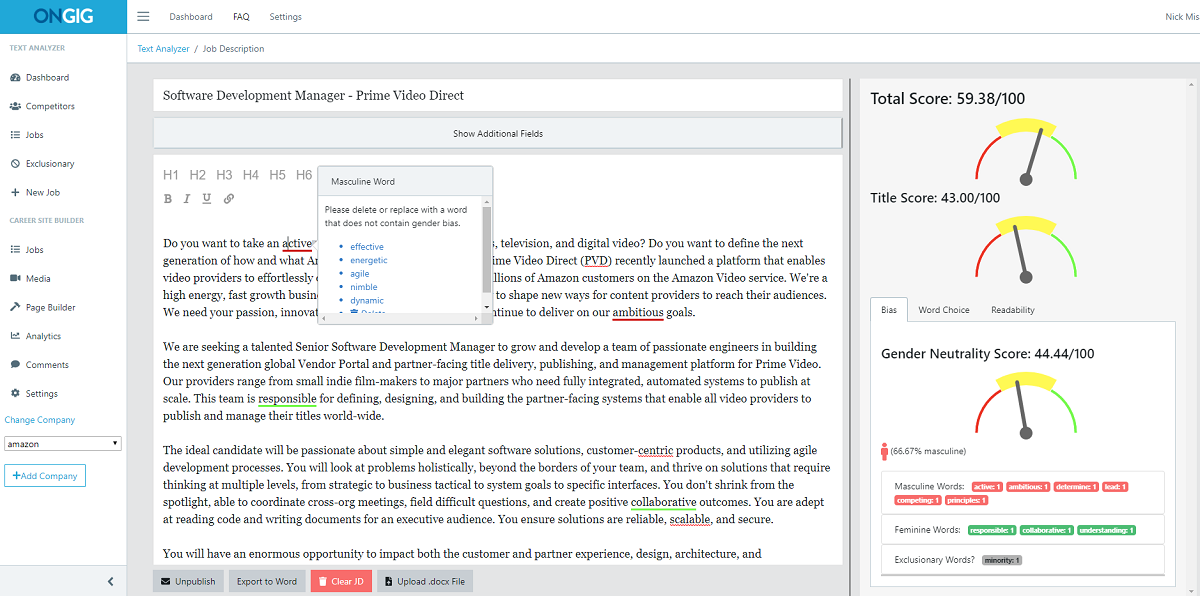This screenshot has width=1200, height=596.
Task: Insert a hyperlink with the link icon
Action: pyautogui.click(x=229, y=199)
